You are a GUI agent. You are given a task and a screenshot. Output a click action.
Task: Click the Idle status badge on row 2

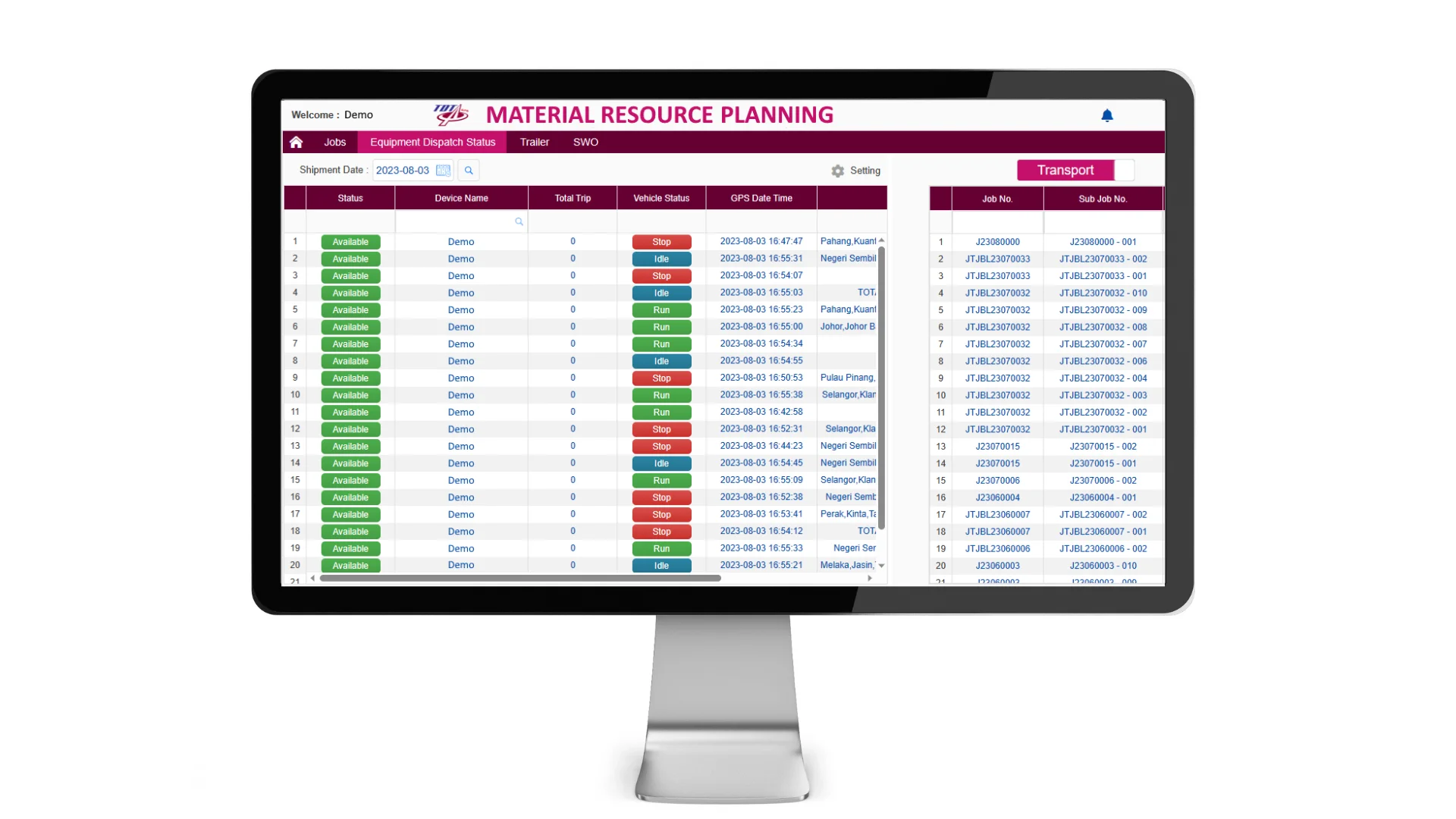[661, 259]
